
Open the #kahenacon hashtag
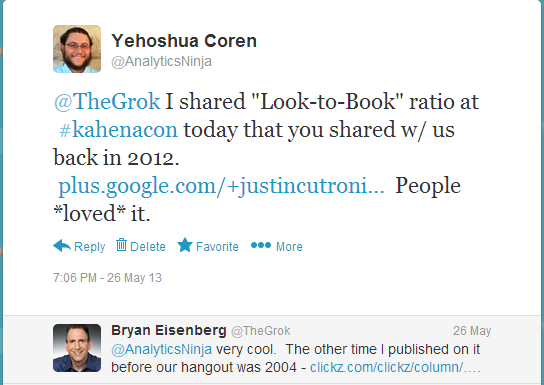coord(118,130)
